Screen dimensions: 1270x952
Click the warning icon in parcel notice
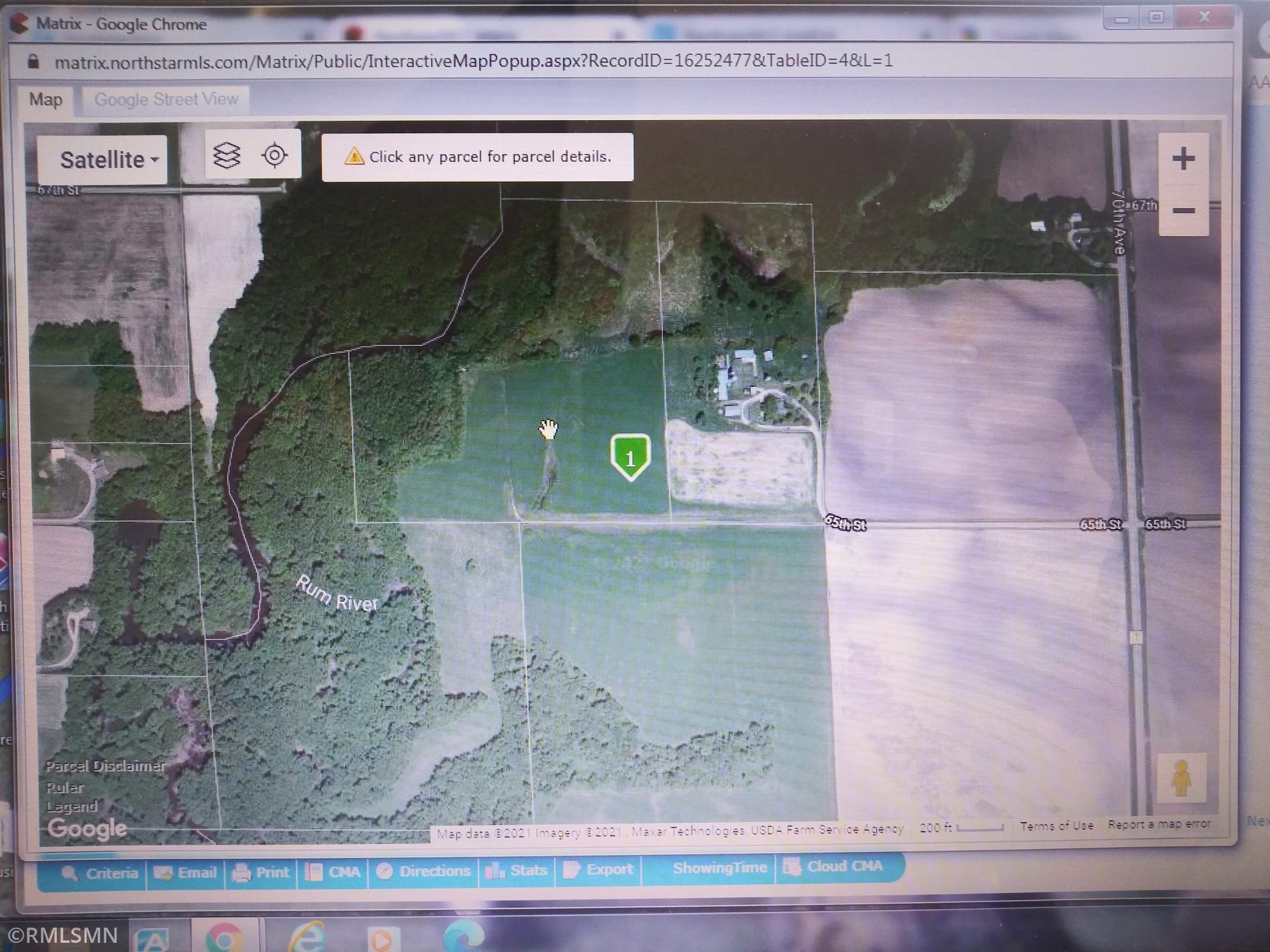(x=354, y=157)
